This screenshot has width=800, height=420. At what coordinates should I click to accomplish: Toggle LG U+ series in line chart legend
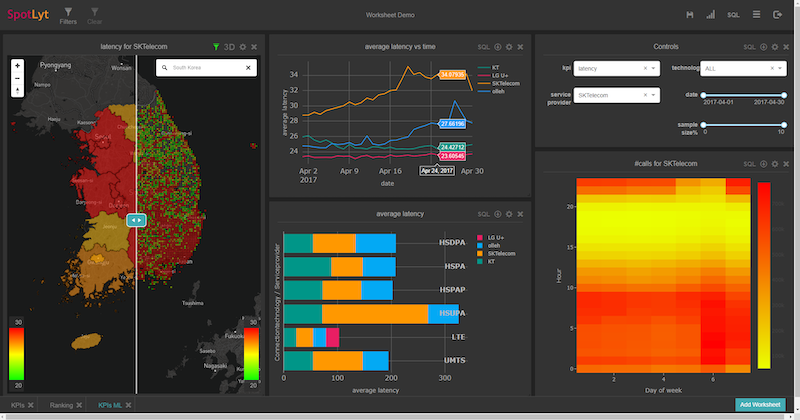493,76
